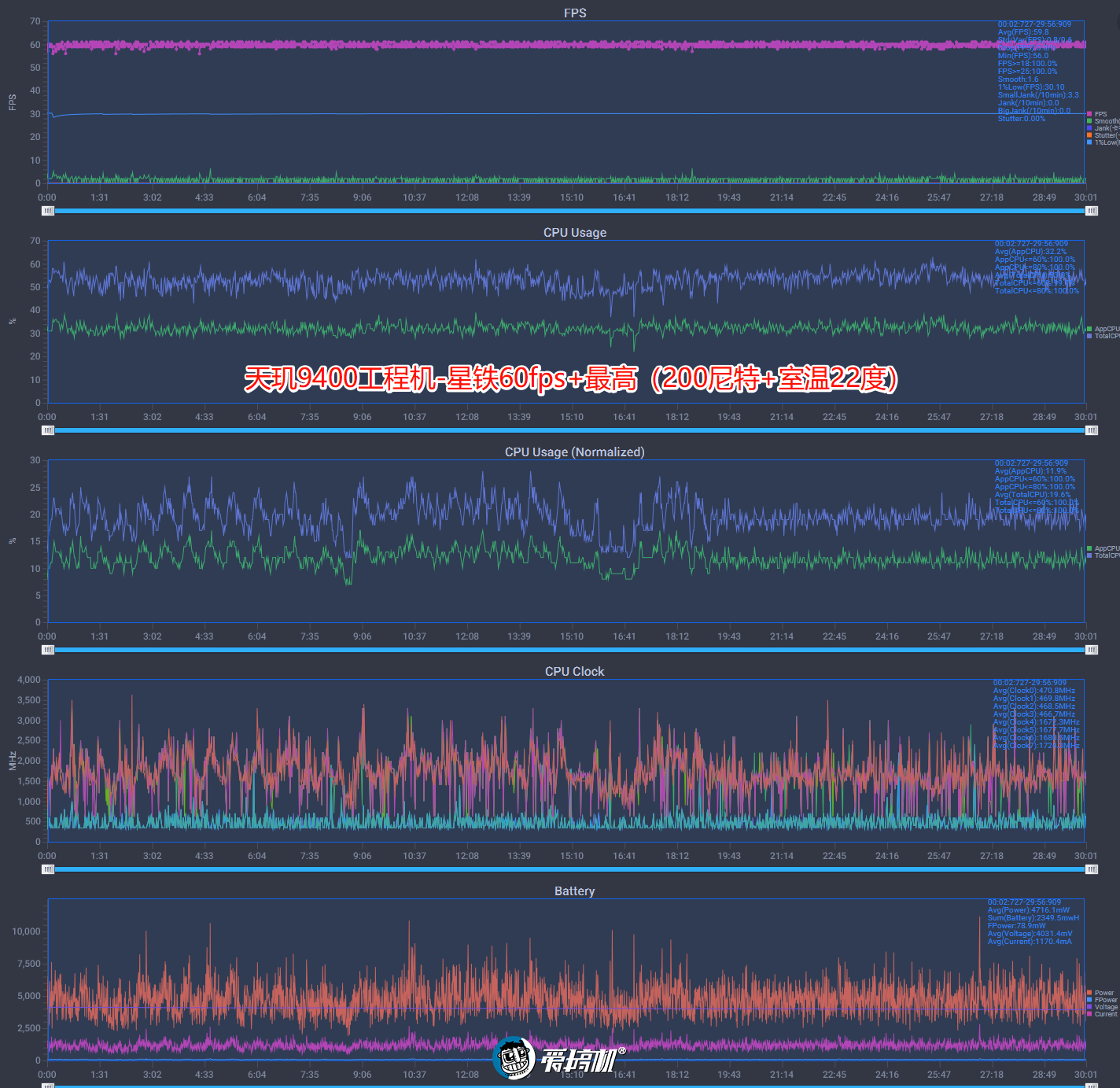Click the 21:14 tick on the Normalized CPU axis
Viewport: 1120px width, 1088px height.
click(782, 636)
